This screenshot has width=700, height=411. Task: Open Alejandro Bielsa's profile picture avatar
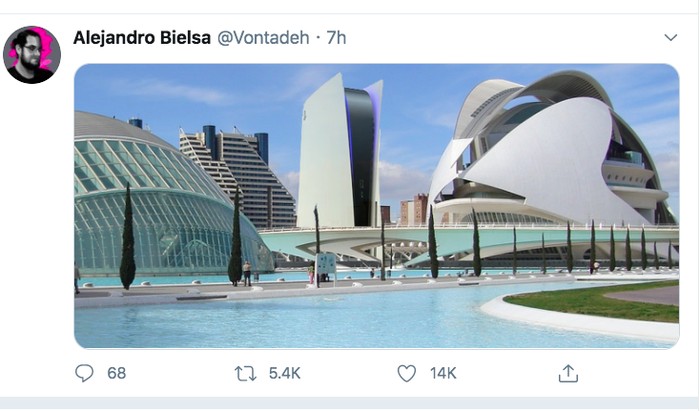click(32, 54)
